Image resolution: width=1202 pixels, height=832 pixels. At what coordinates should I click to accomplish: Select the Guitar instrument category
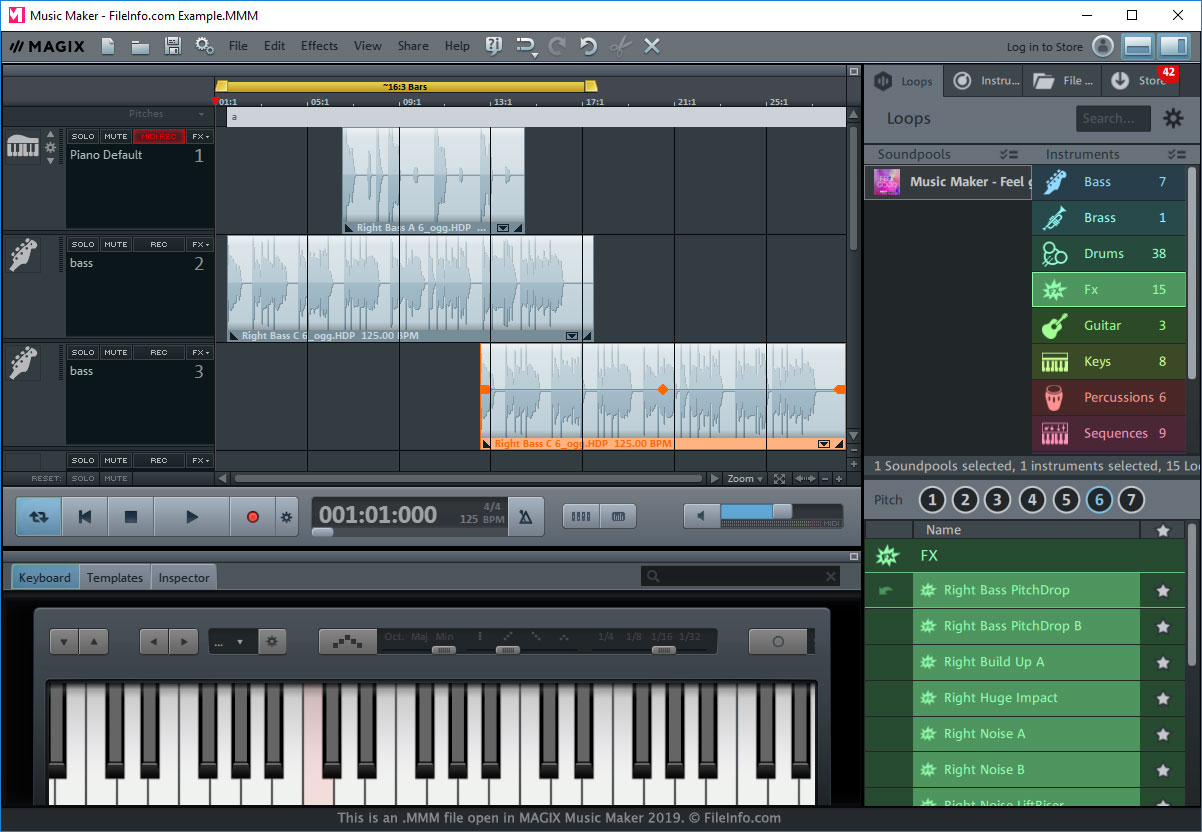[1109, 326]
